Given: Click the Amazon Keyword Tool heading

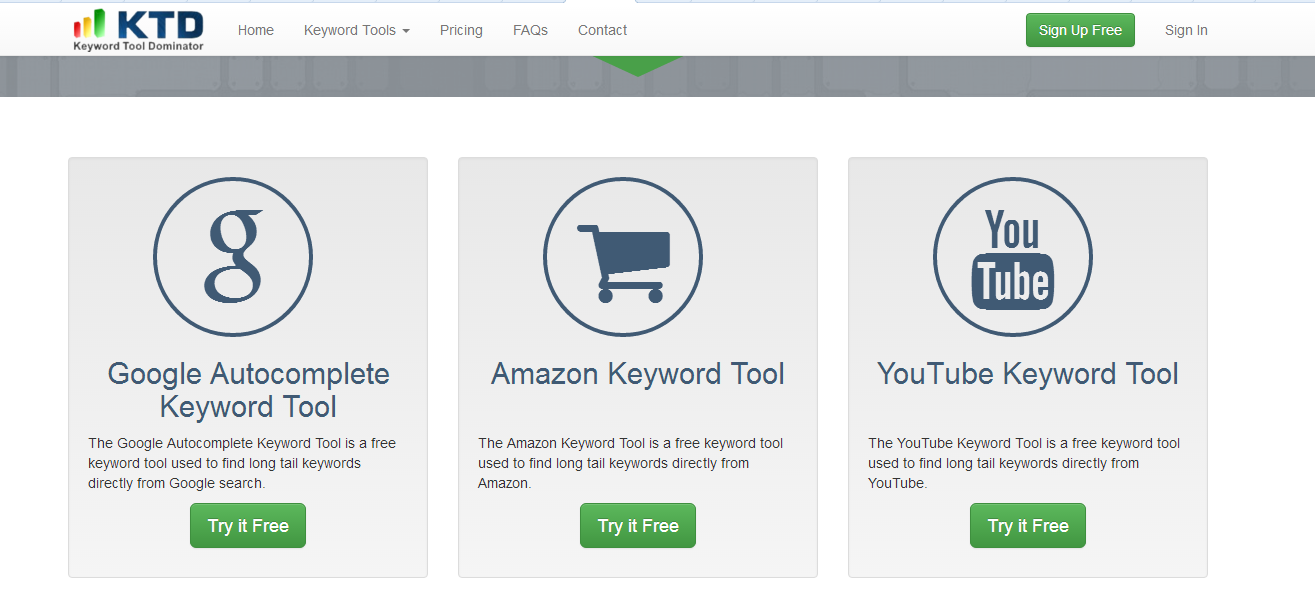Looking at the screenshot, I should click(638, 374).
